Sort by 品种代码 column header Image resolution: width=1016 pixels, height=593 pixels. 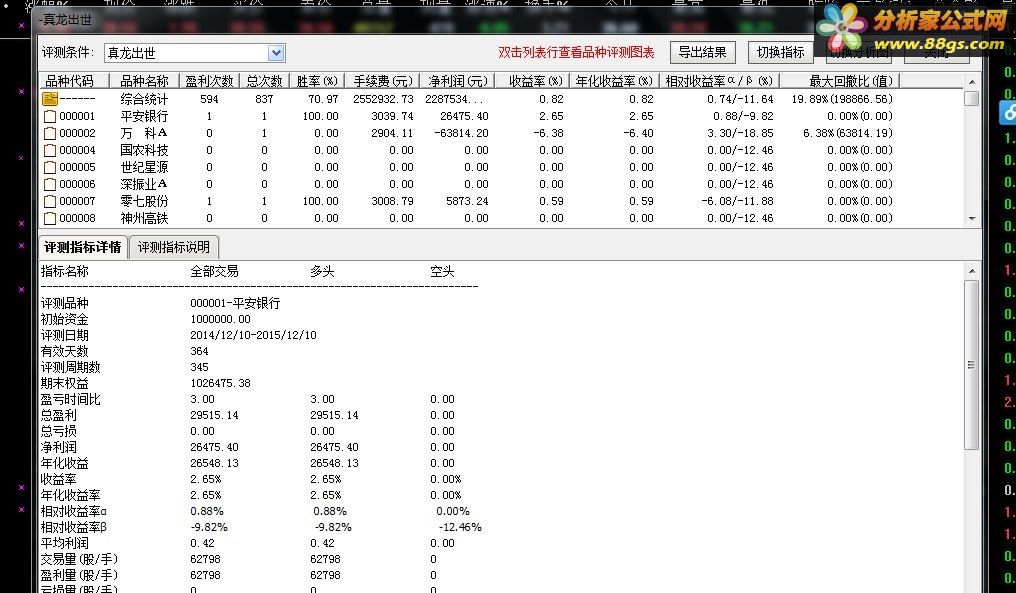point(74,81)
